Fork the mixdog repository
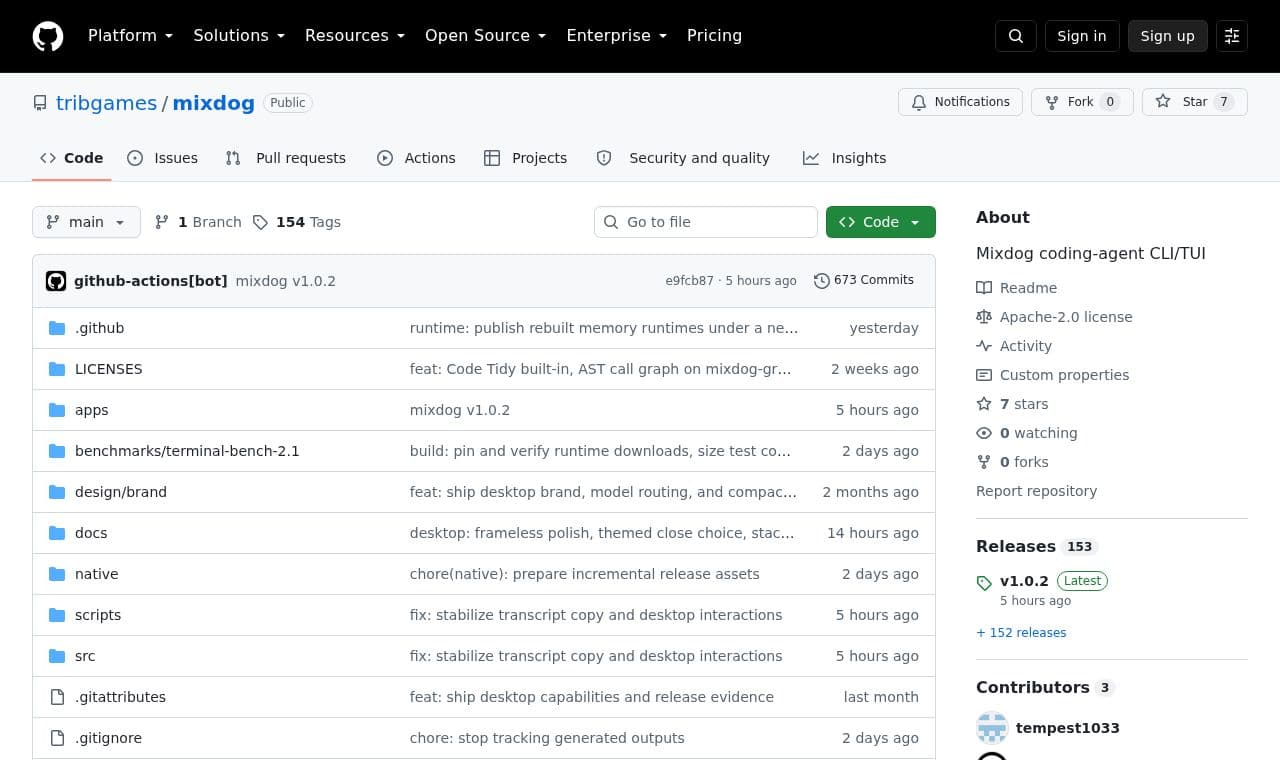Screen dimensions: 1280x760 pyautogui.click(x=1082, y=102)
